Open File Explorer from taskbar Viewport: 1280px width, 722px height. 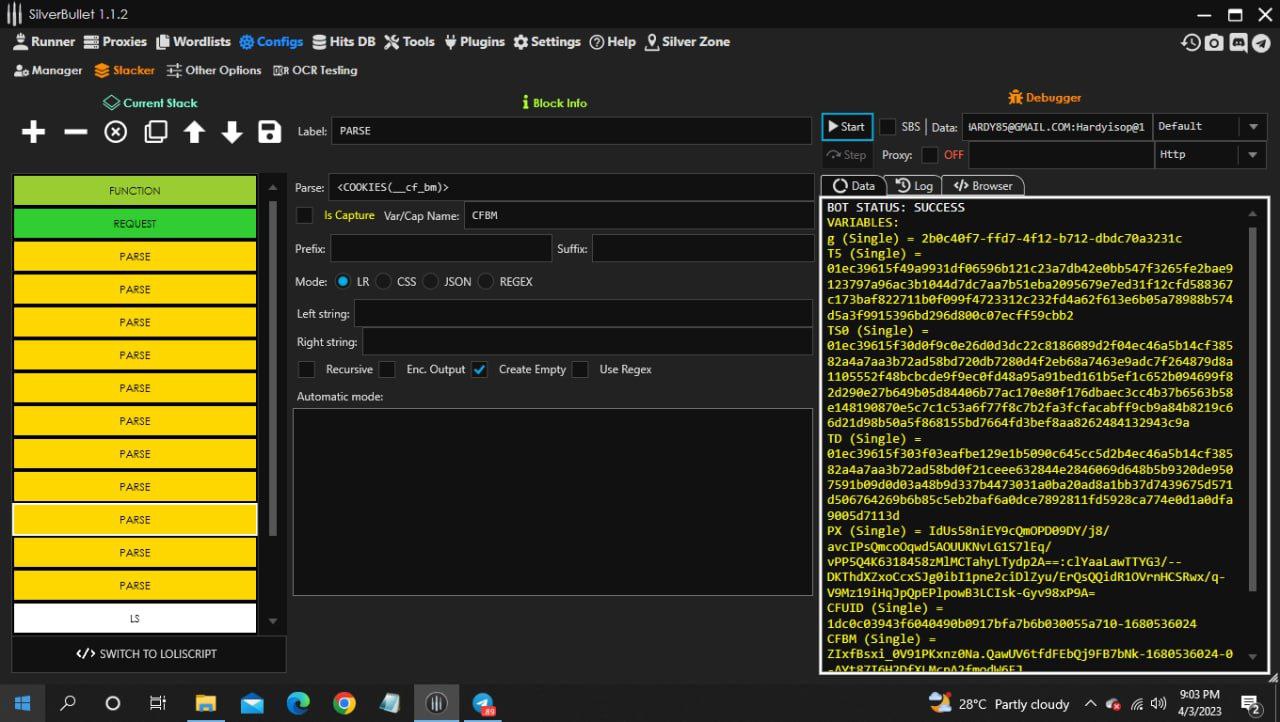coord(205,703)
